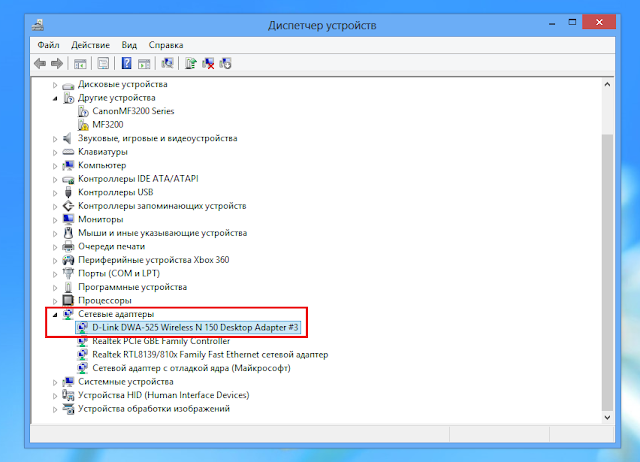
Task: Expand Контроллеры IDE ATA/ATAPI node
Action: click(x=55, y=180)
